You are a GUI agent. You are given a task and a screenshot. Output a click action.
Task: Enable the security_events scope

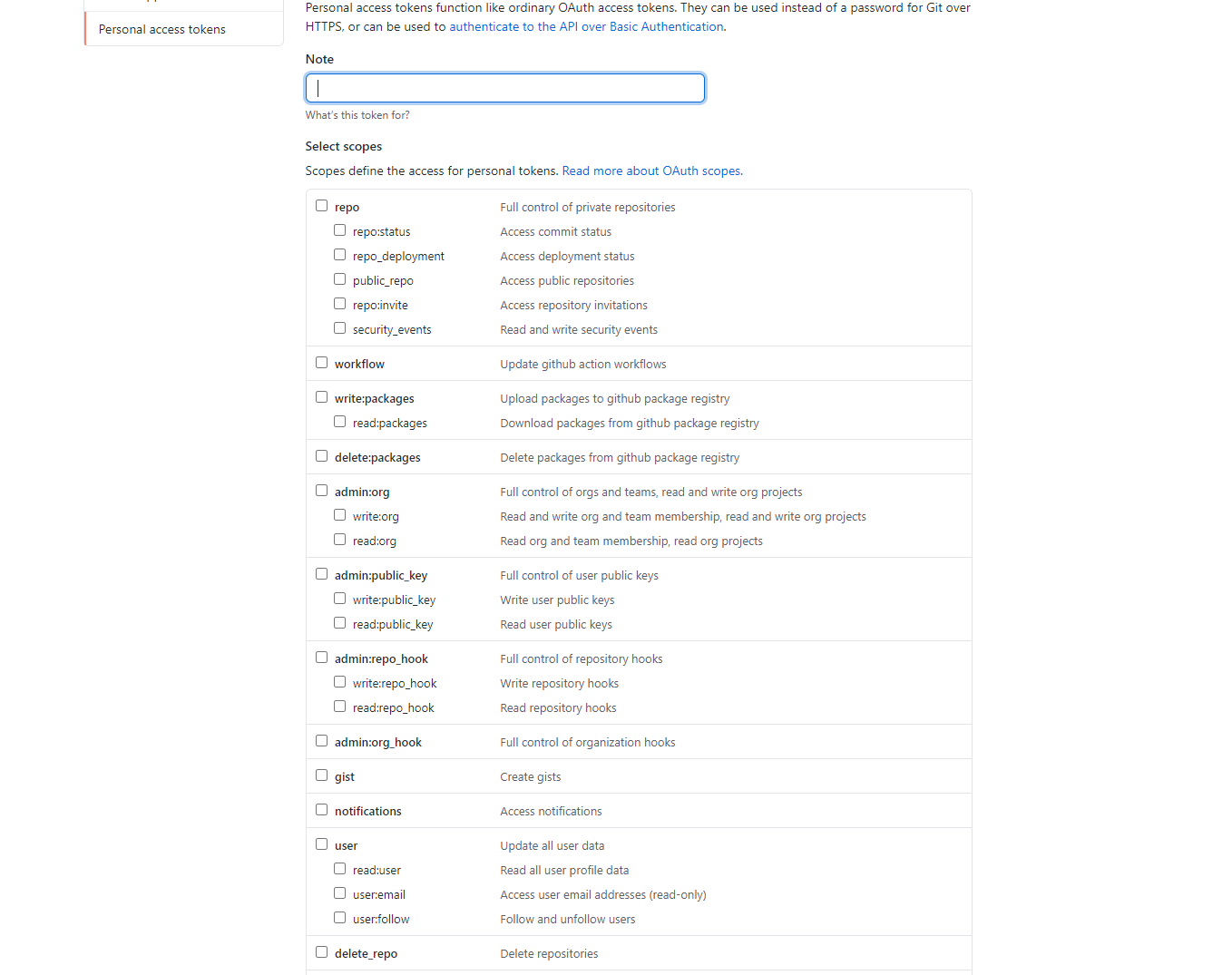[x=339, y=327]
